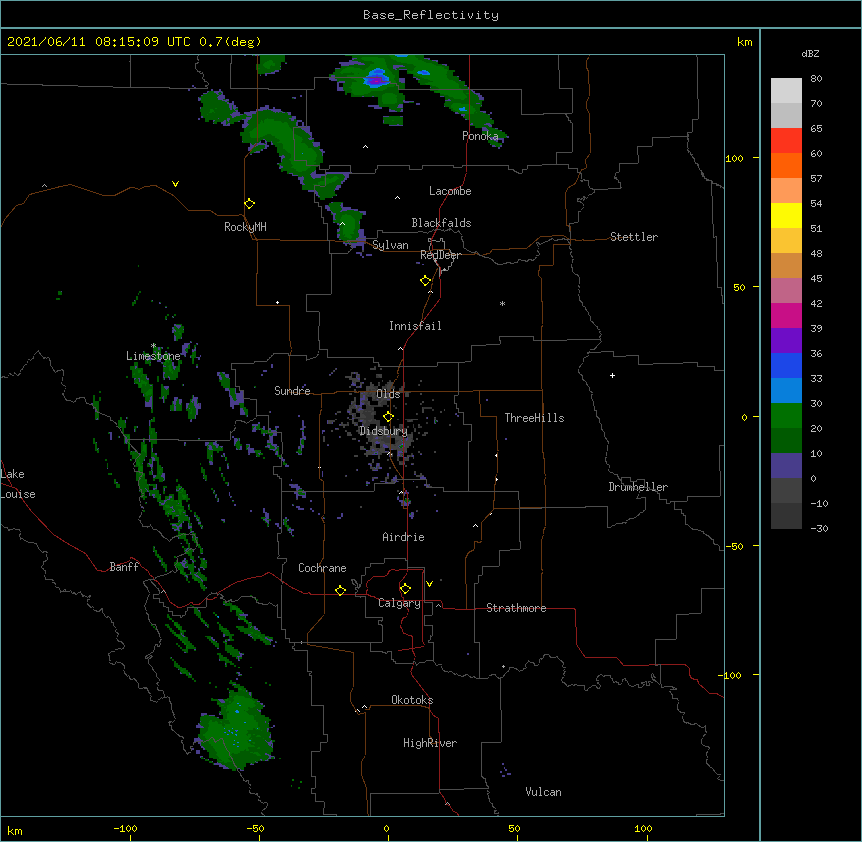Click the Banff label
The height and width of the screenshot is (842, 862).
tap(124, 567)
